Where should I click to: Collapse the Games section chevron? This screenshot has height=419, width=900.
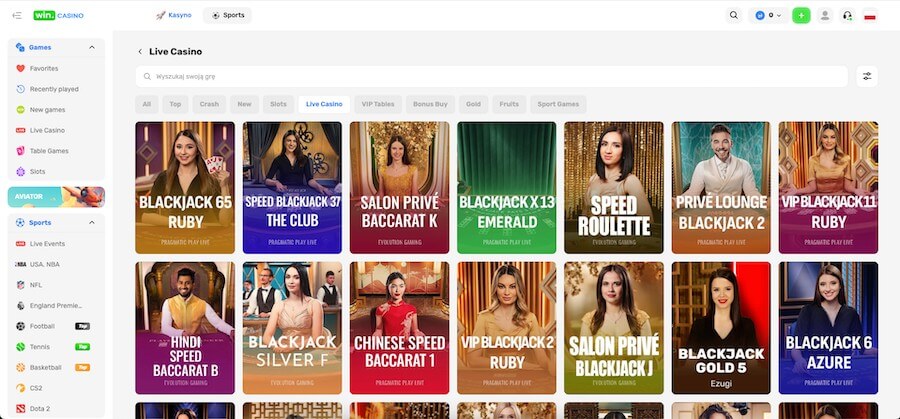[x=92, y=47]
